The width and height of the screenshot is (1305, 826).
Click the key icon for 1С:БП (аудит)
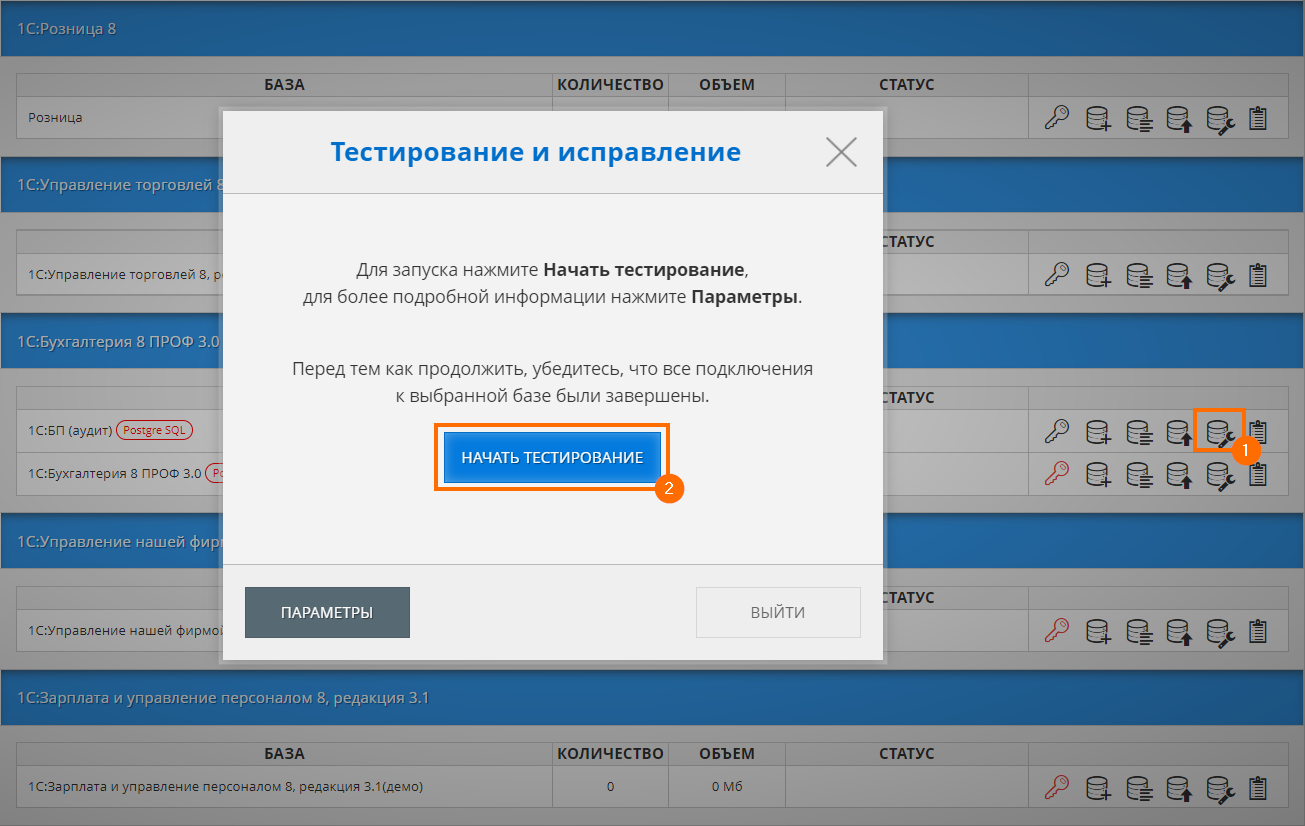point(1057,431)
